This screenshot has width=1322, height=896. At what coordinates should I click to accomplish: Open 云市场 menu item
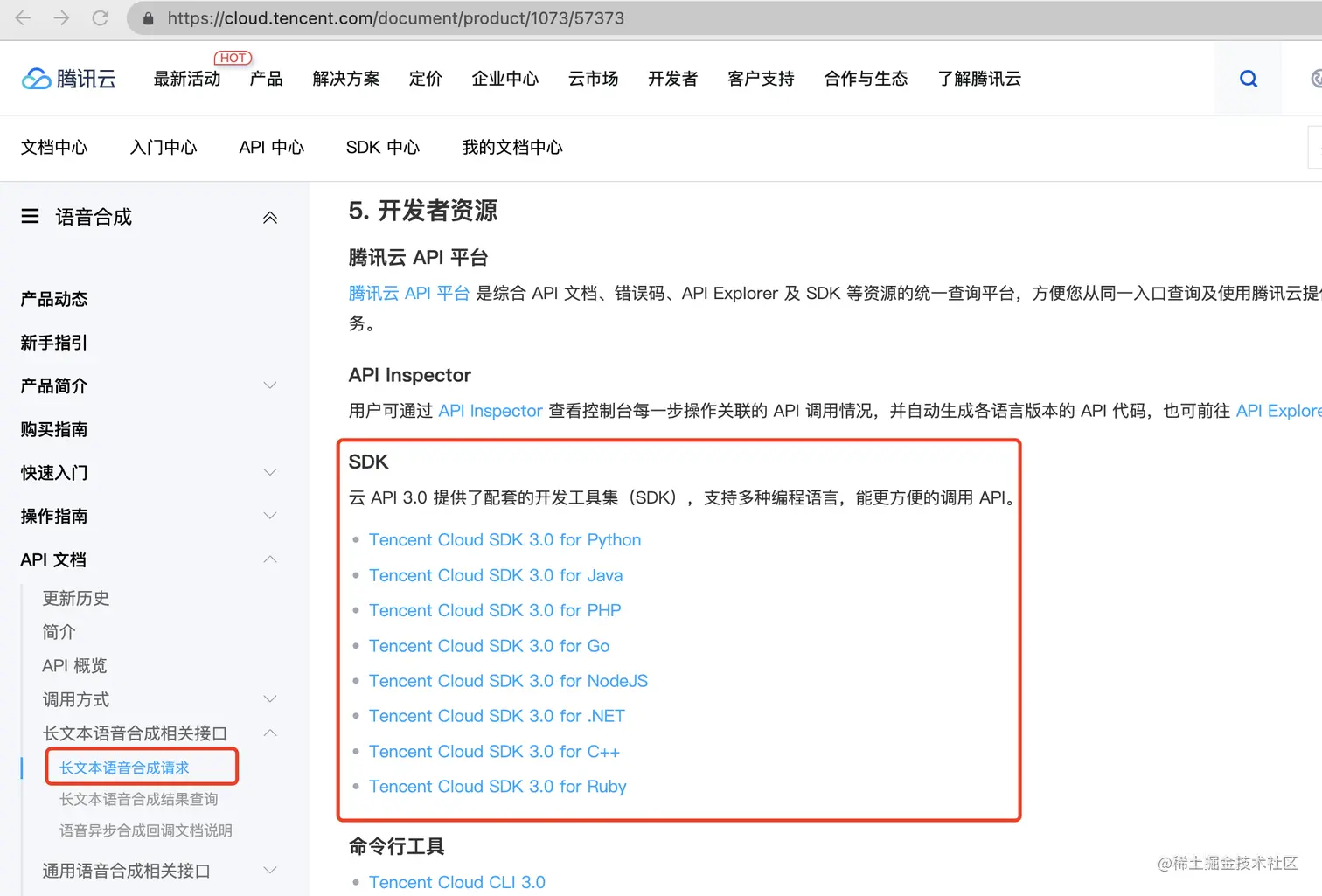click(x=594, y=79)
